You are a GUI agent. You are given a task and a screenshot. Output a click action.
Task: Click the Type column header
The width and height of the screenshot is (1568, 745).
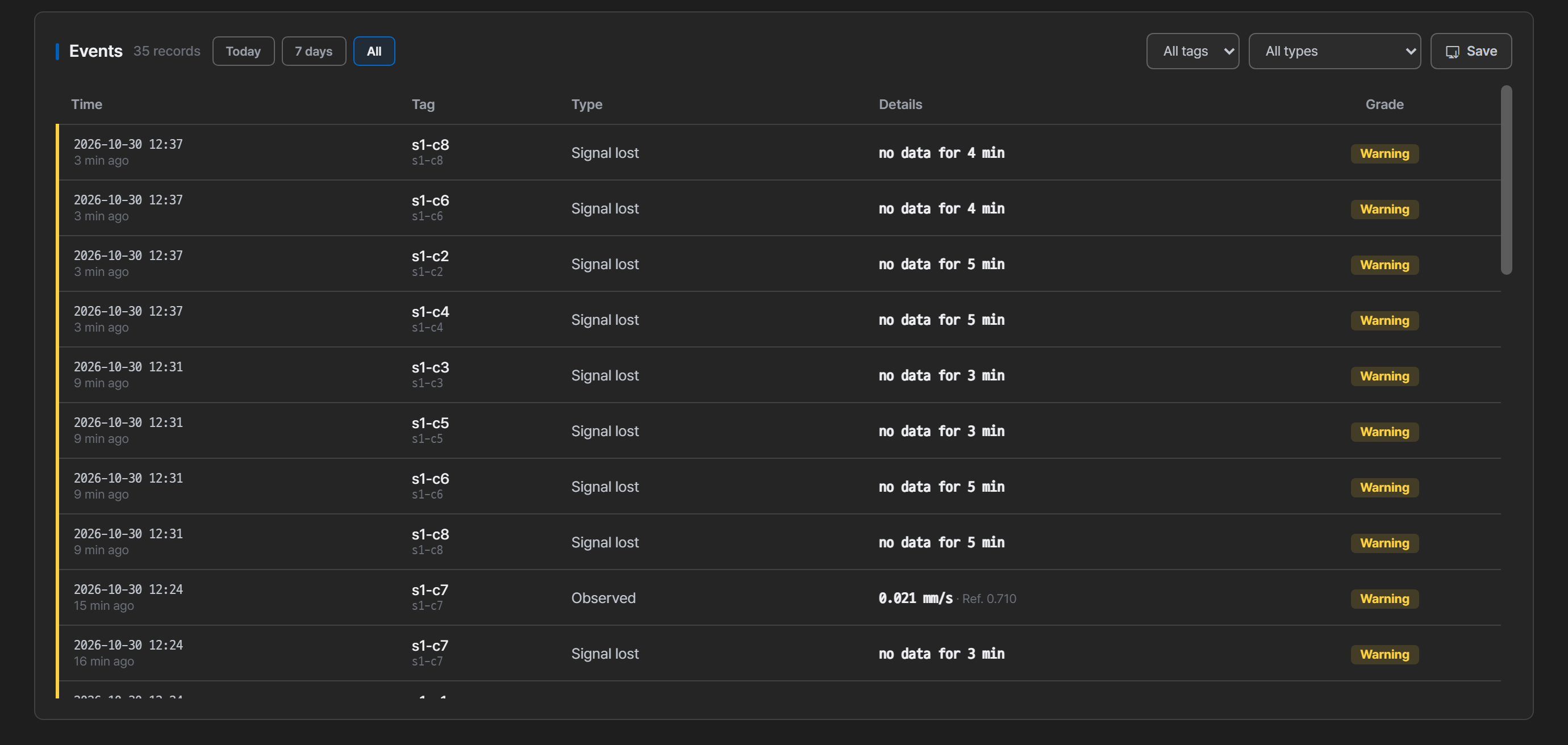coord(587,104)
